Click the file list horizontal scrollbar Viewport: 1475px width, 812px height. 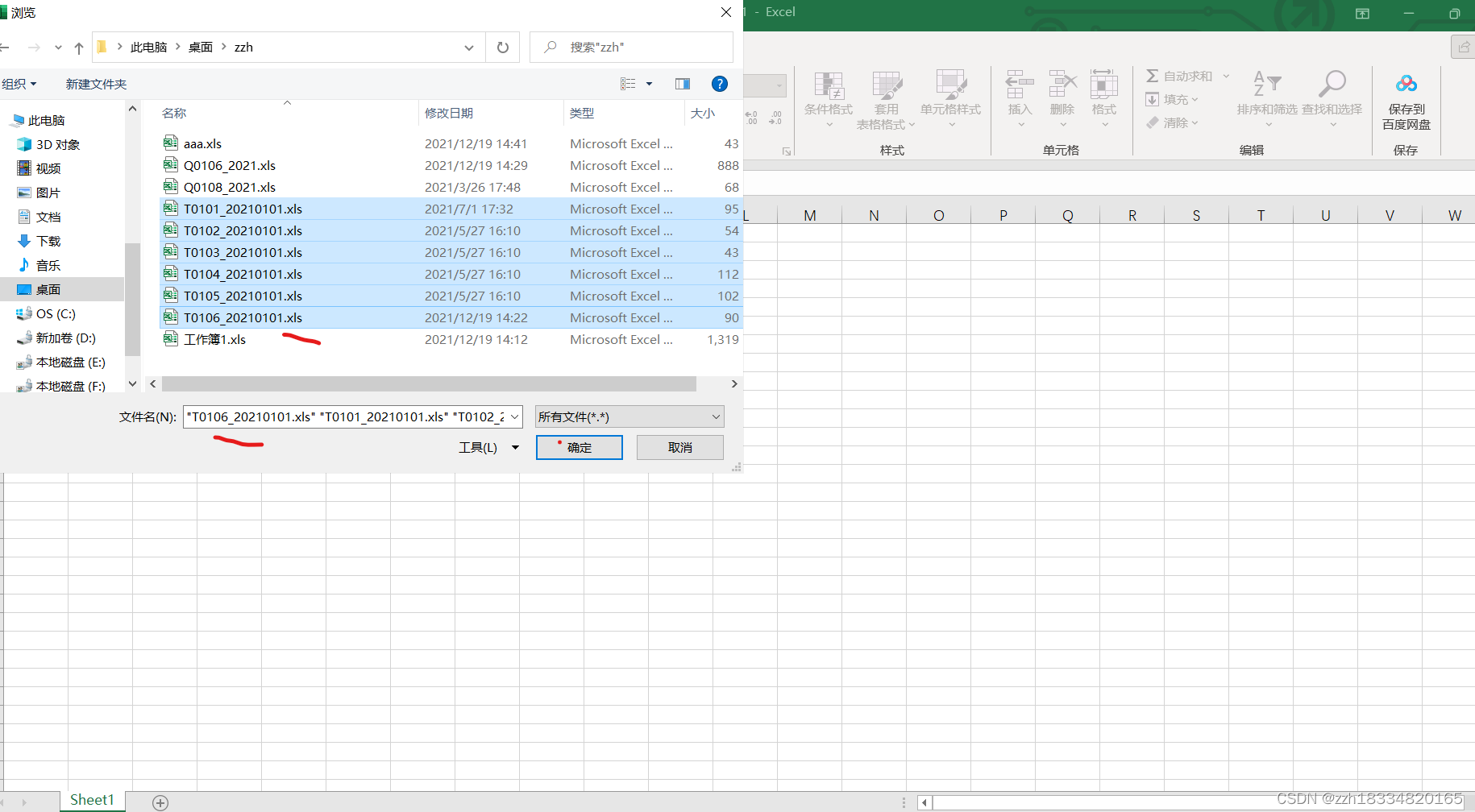(429, 384)
